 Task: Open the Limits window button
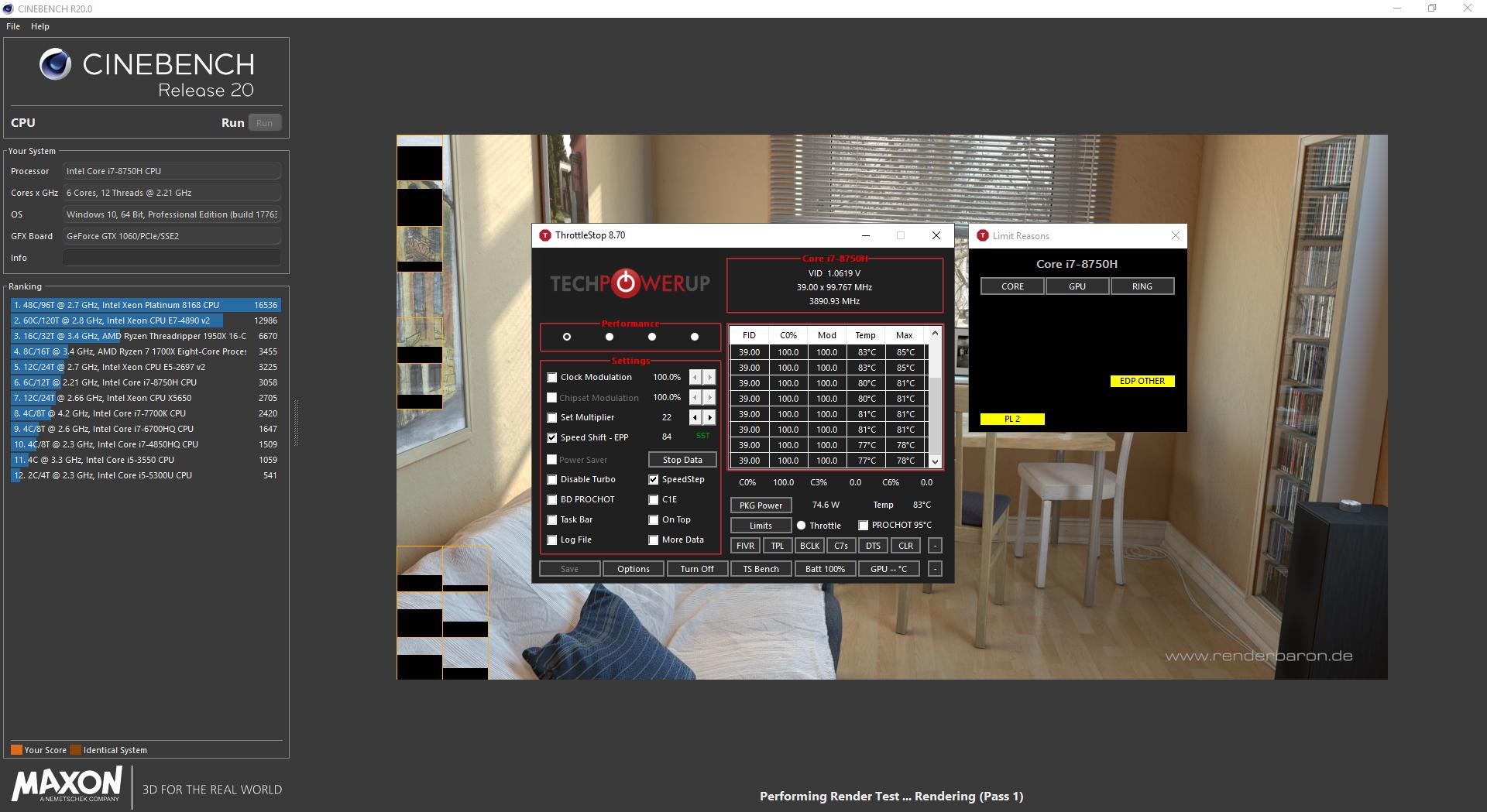pyautogui.click(x=761, y=526)
